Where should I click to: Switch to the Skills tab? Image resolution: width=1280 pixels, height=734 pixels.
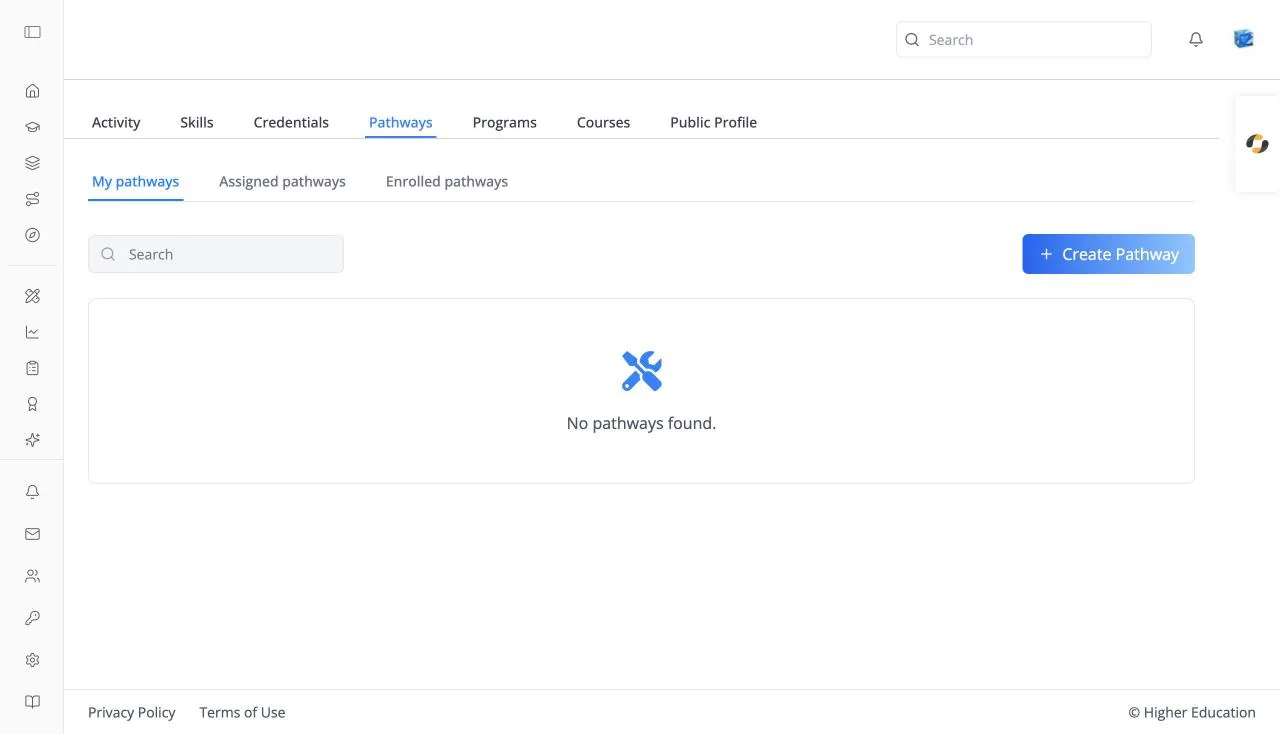coord(197,122)
